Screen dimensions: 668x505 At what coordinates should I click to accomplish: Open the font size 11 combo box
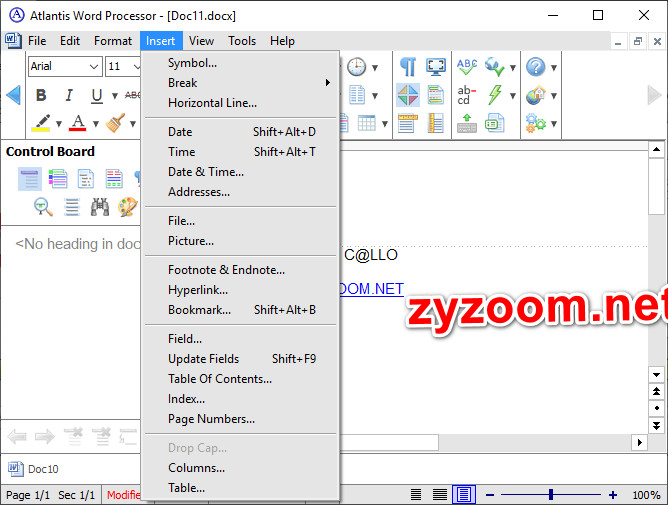pos(123,66)
